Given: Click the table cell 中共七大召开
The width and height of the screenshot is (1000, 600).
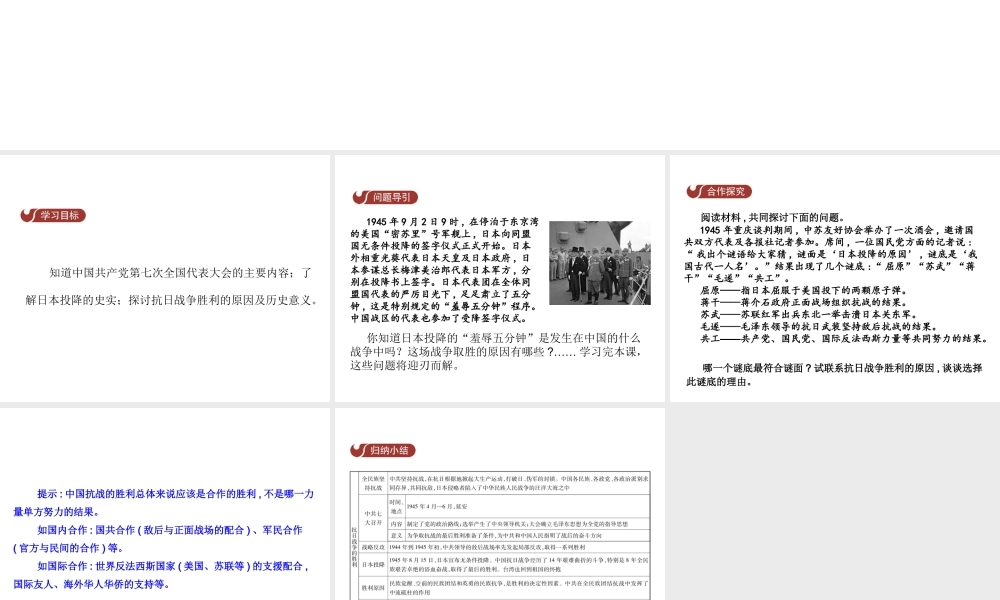Looking at the screenshot, I should coord(373,517).
